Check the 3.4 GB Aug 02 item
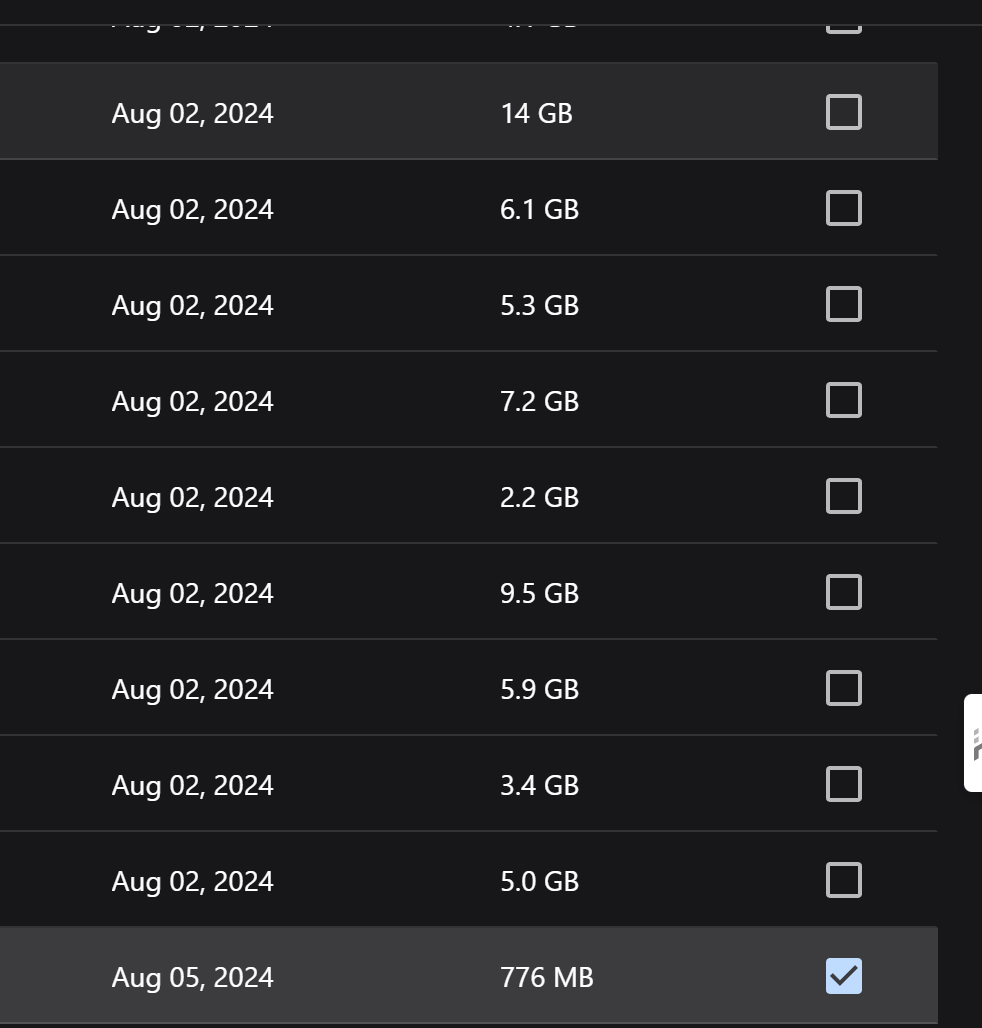 click(x=843, y=784)
